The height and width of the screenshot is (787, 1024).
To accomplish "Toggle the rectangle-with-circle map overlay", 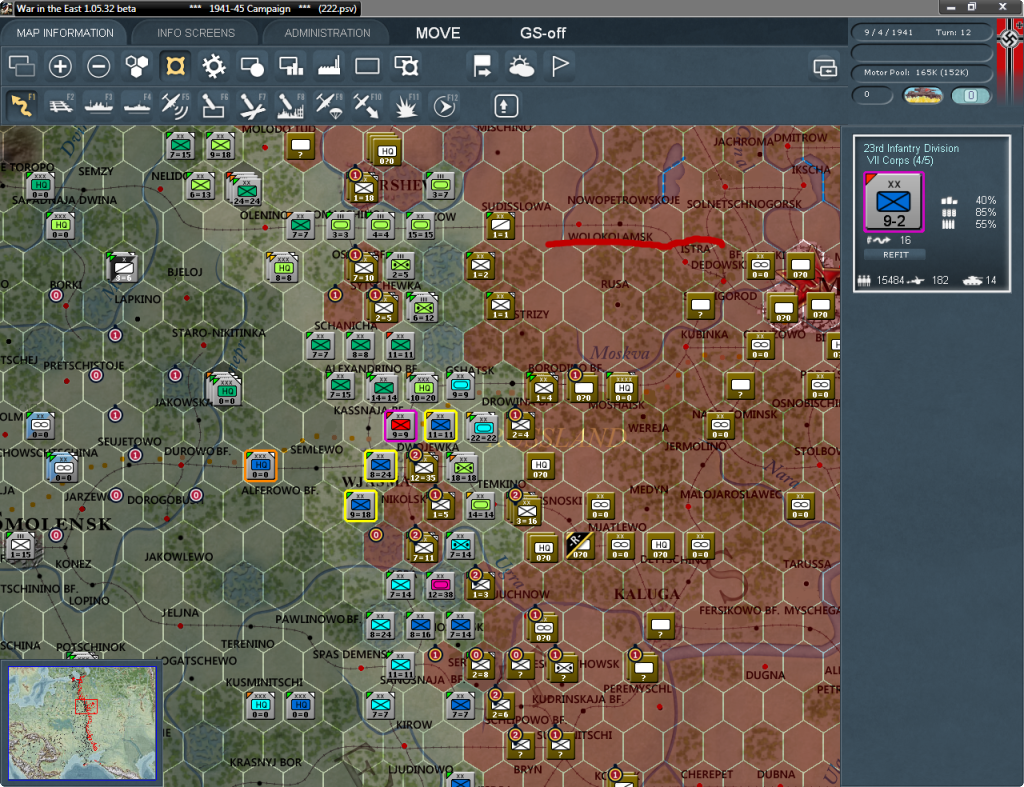I will pyautogui.click(x=252, y=66).
